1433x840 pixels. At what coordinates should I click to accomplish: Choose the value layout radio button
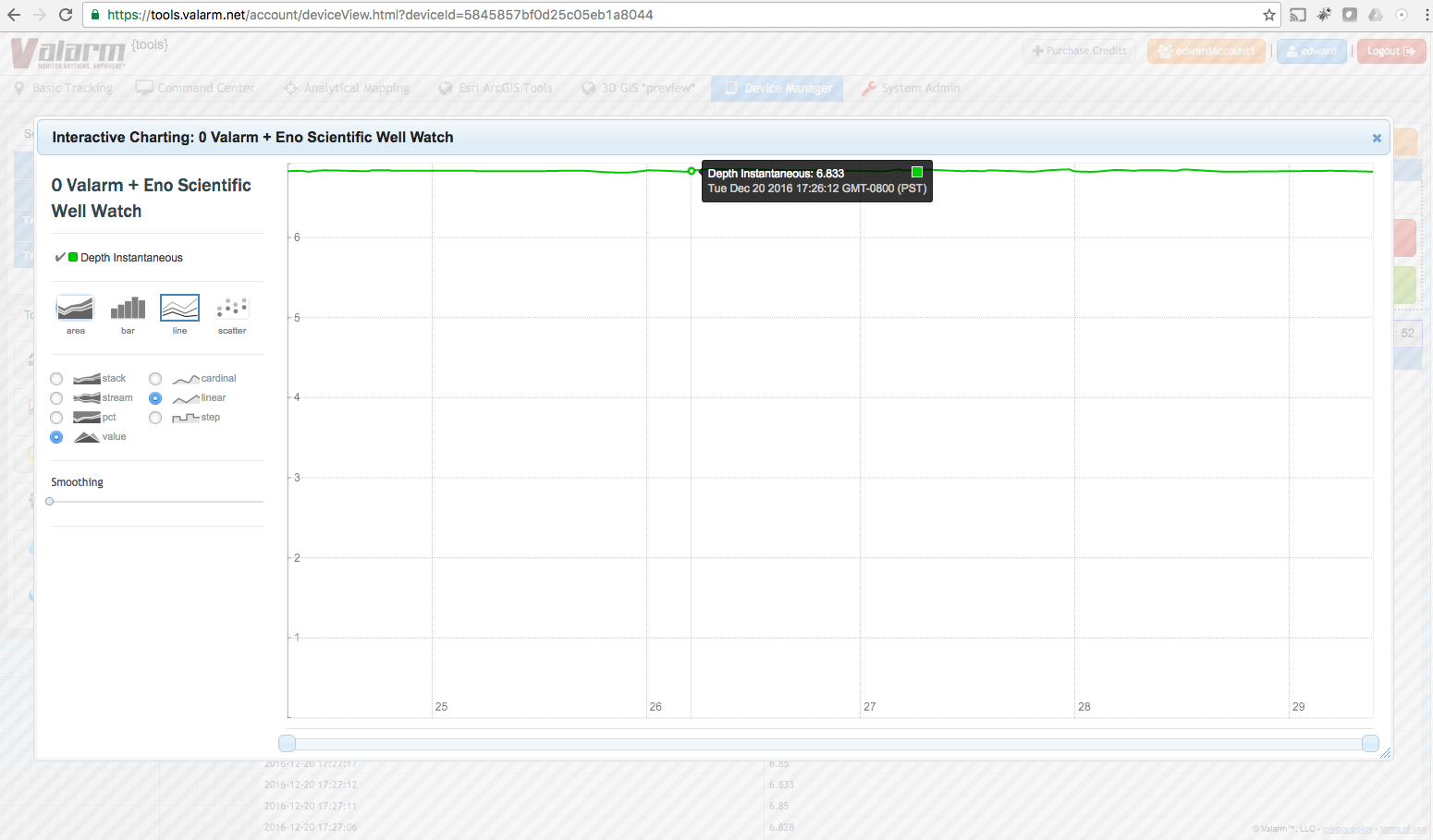click(x=56, y=437)
